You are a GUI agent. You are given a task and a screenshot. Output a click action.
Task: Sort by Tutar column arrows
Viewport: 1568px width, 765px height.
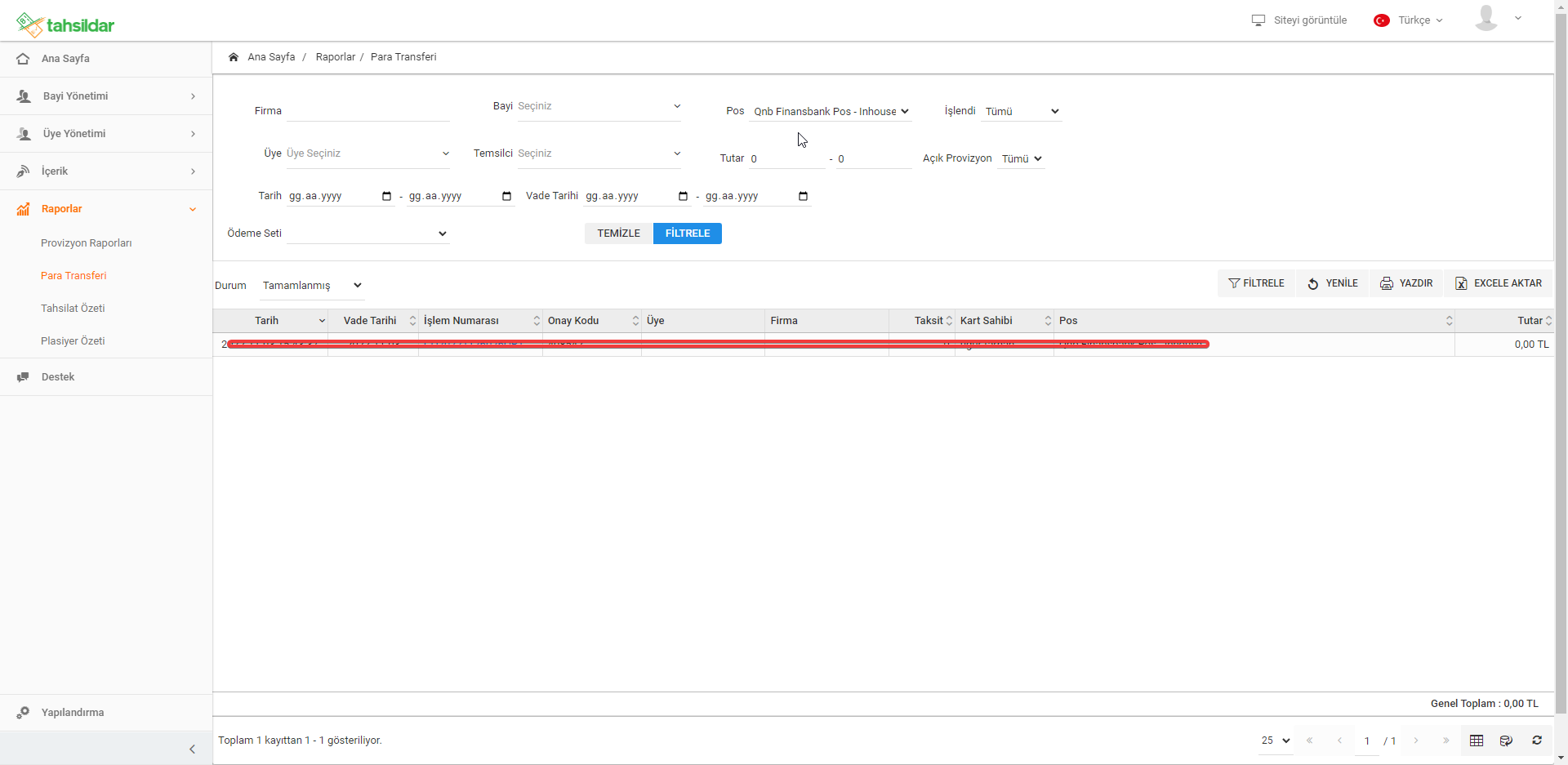click(x=1548, y=321)
